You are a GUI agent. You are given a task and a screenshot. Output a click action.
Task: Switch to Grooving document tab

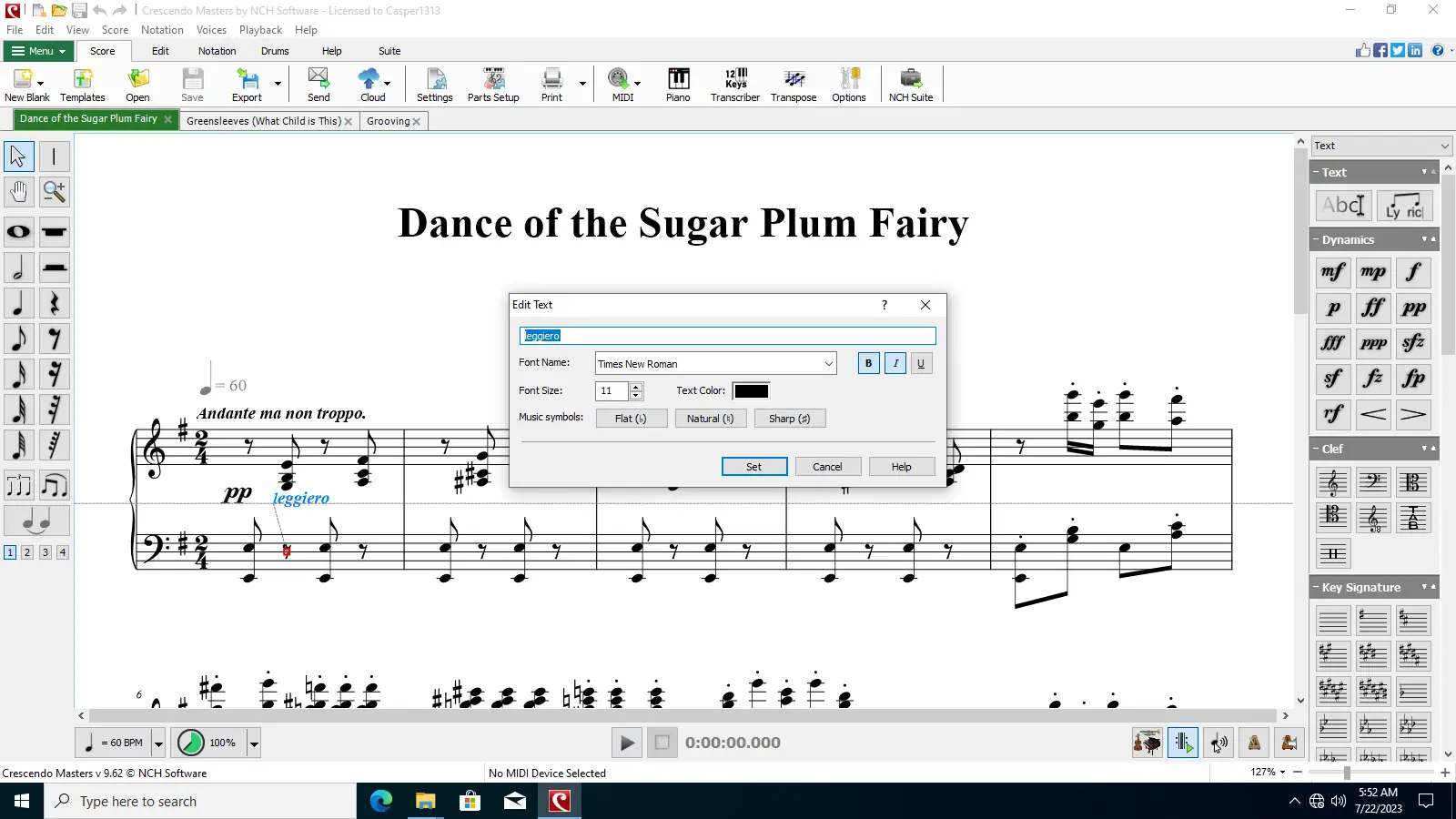389,121
